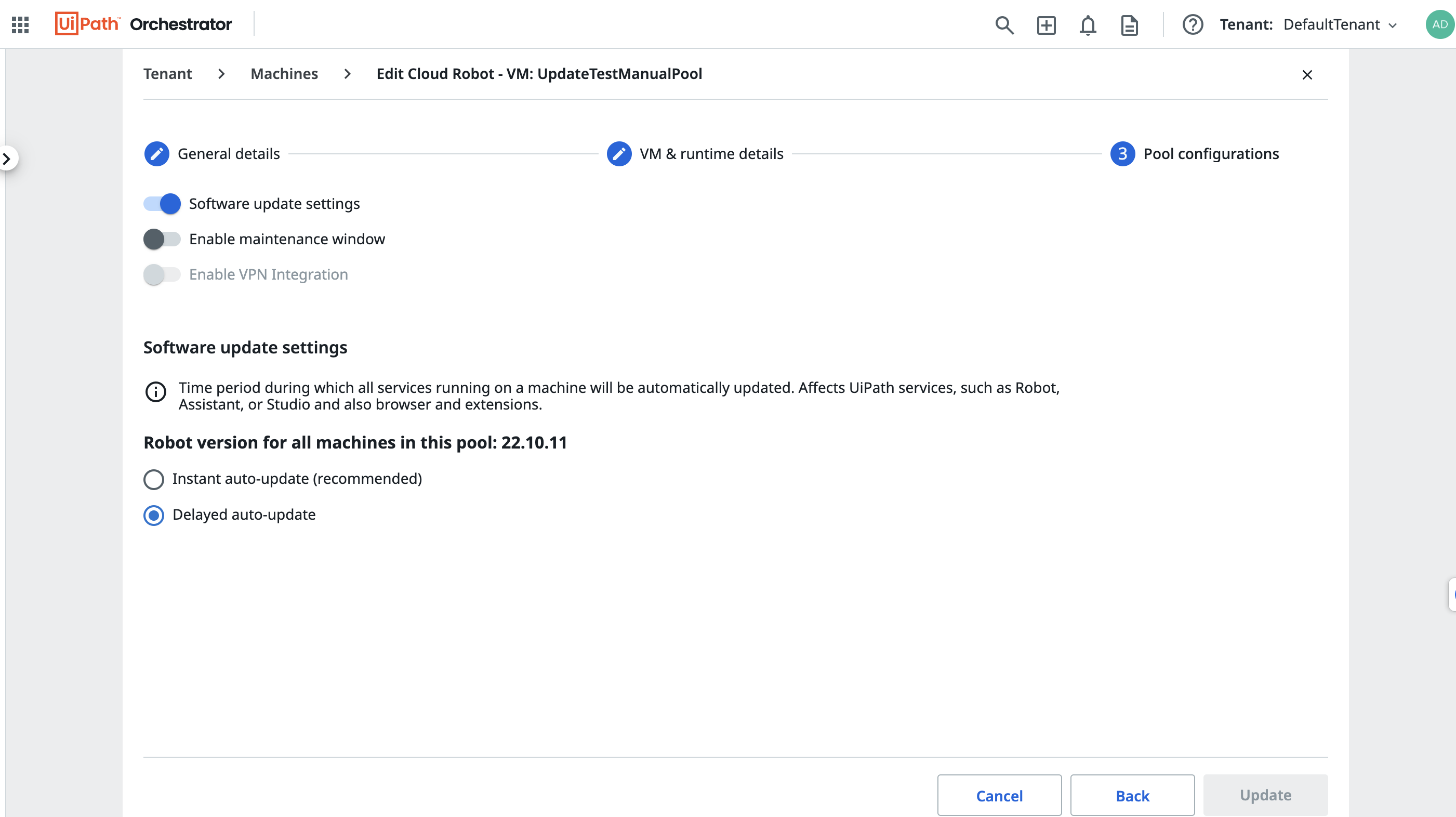This screenshot has width=1456, height=817.
Task: Navigate back to Machines breadcrumb
Action: click(x=283, y=73)
